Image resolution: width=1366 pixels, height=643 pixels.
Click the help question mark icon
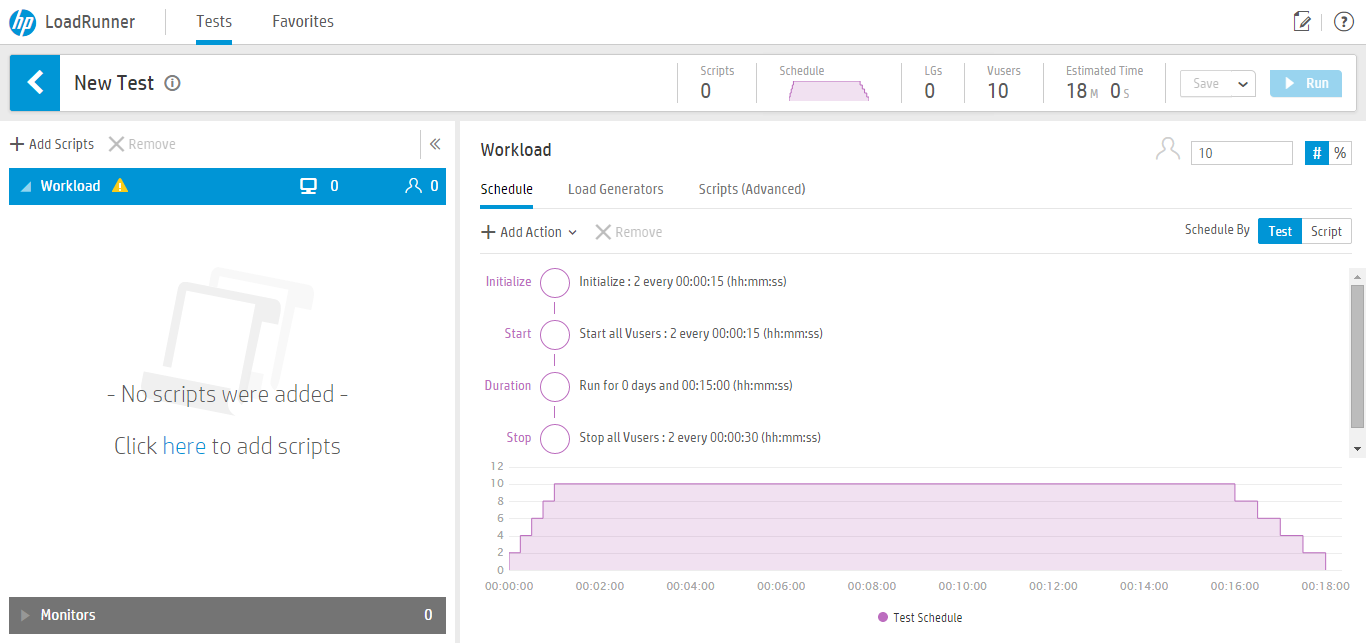[x=1344, y=22]
